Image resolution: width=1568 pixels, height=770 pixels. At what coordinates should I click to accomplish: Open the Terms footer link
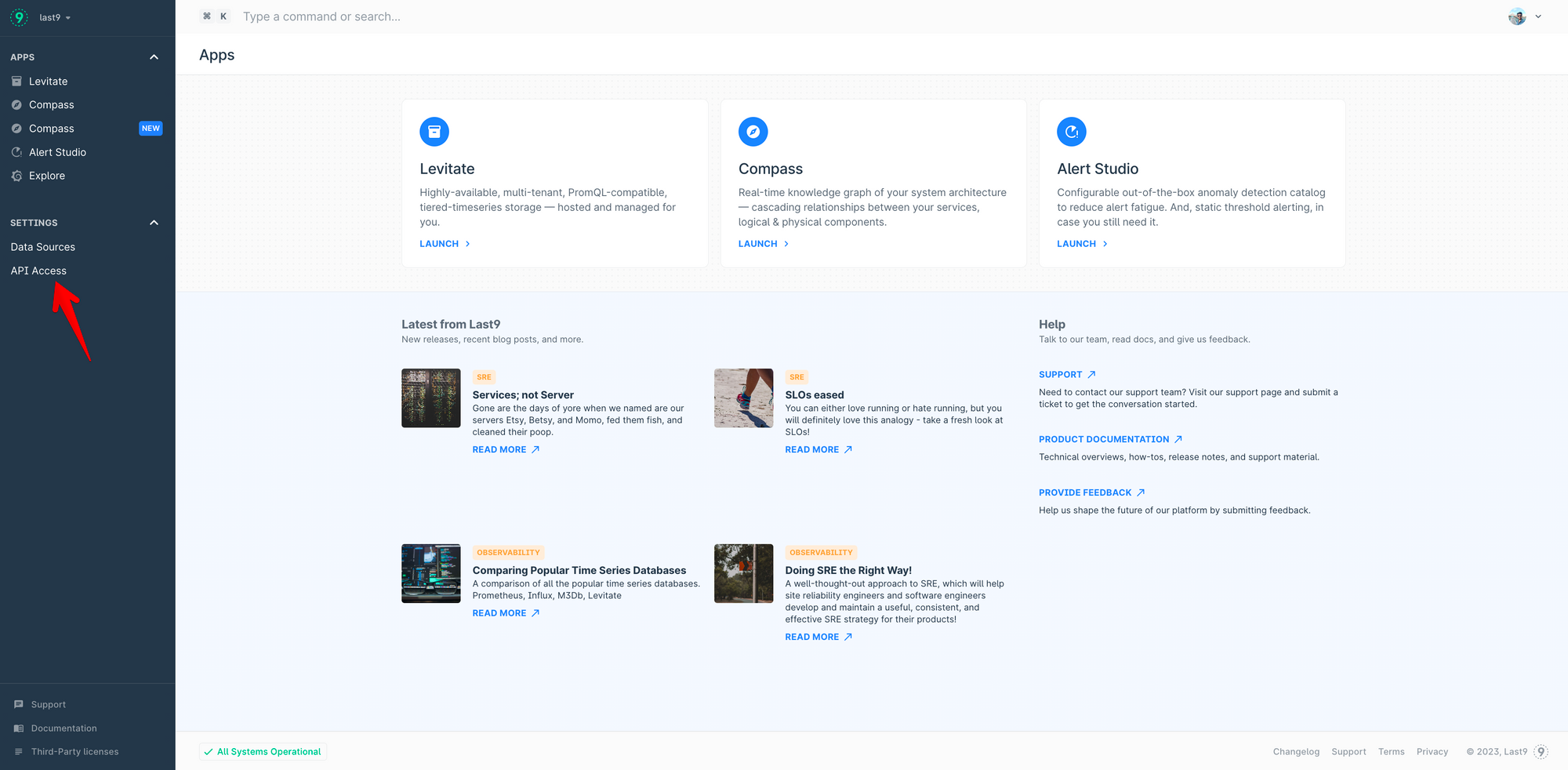click(1392, 752)
